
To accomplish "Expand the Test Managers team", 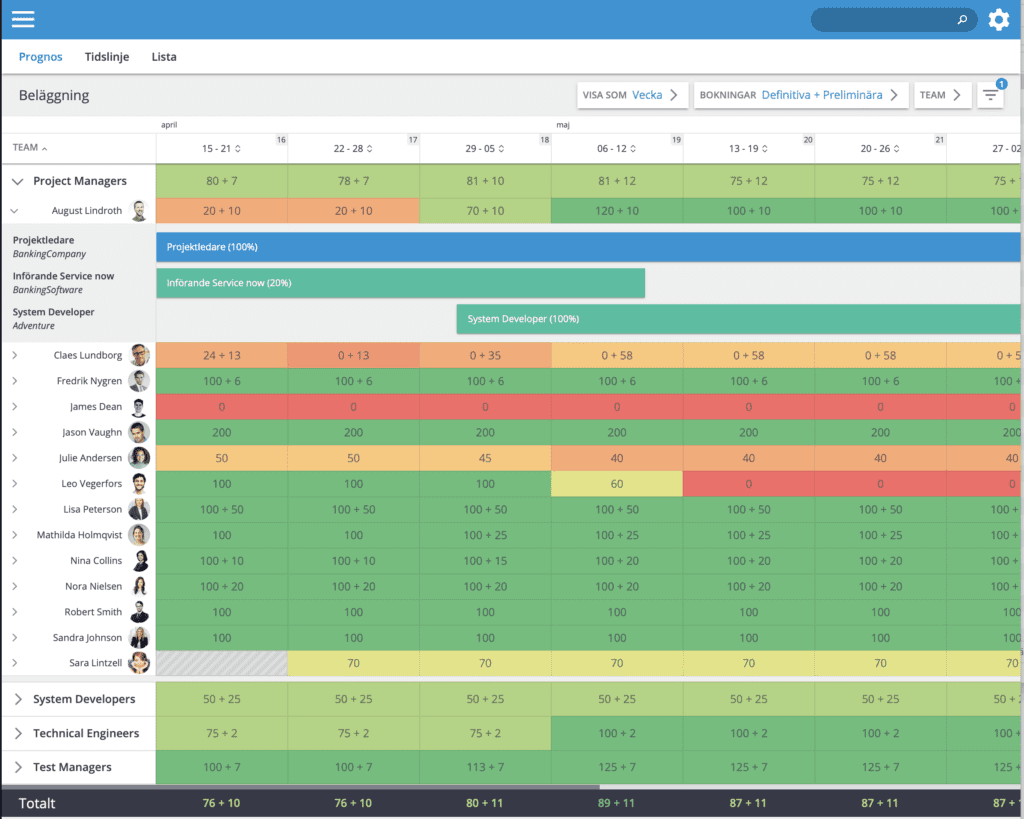I will point(18,767).
